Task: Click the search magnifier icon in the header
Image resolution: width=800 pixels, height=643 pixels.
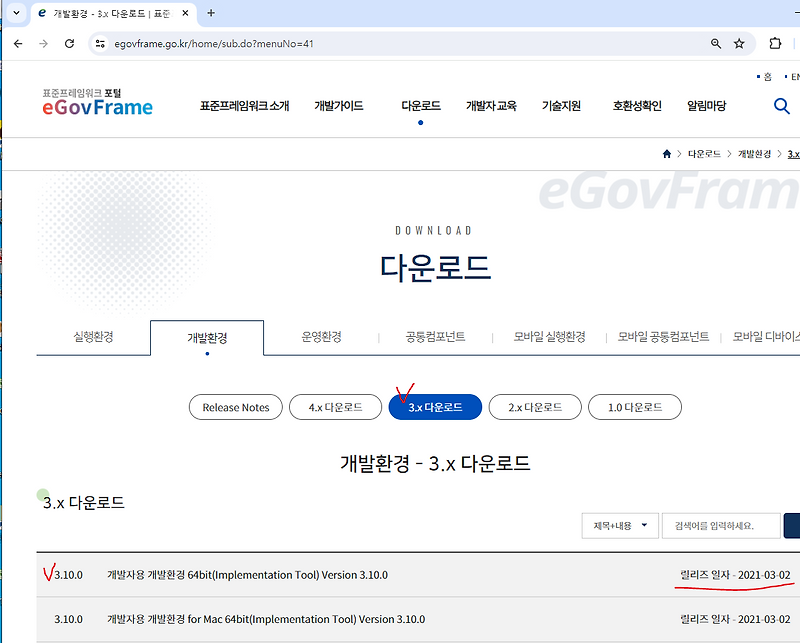Action: (781, 105)
